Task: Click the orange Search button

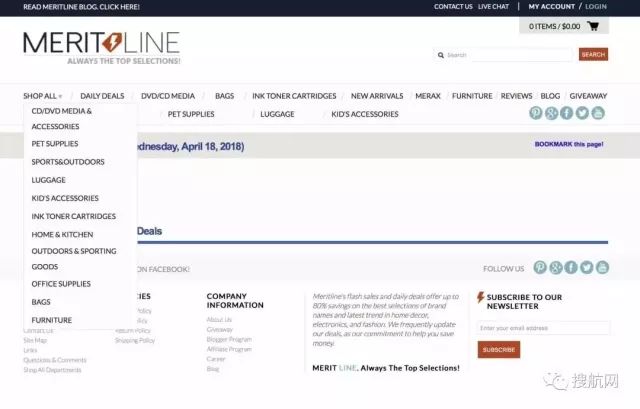Action: (x=593, y=54)
